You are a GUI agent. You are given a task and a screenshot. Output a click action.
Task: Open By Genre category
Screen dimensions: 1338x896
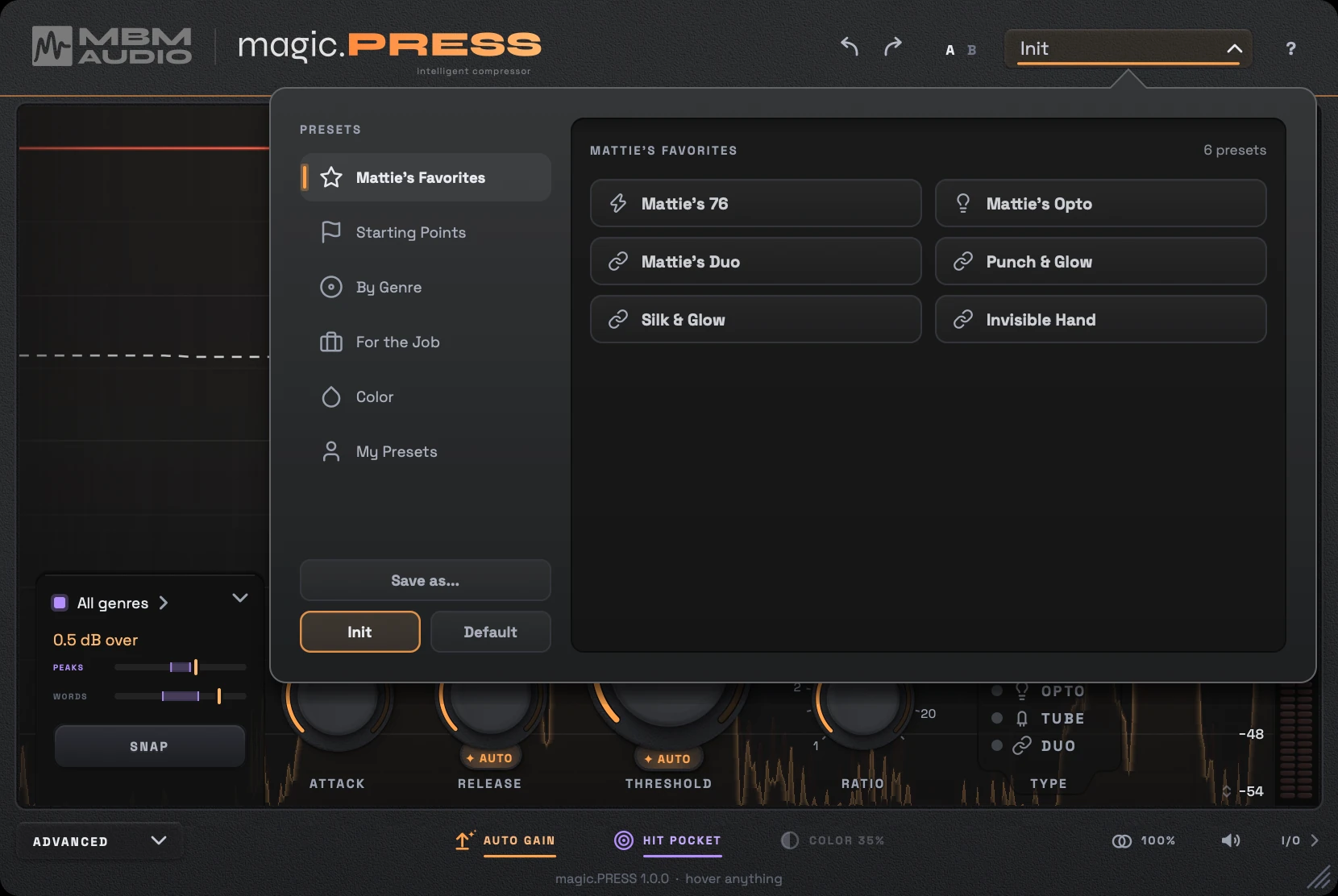pyautogui.click(x=426, y=287)
